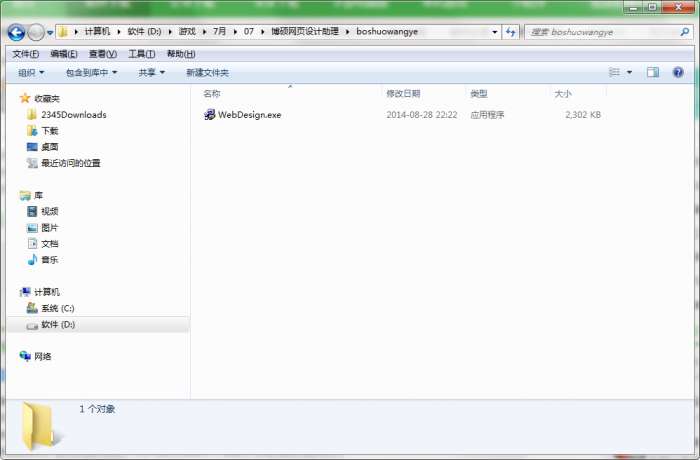
Task: Open the 编辑(E) menu
Action: point(64,54)
